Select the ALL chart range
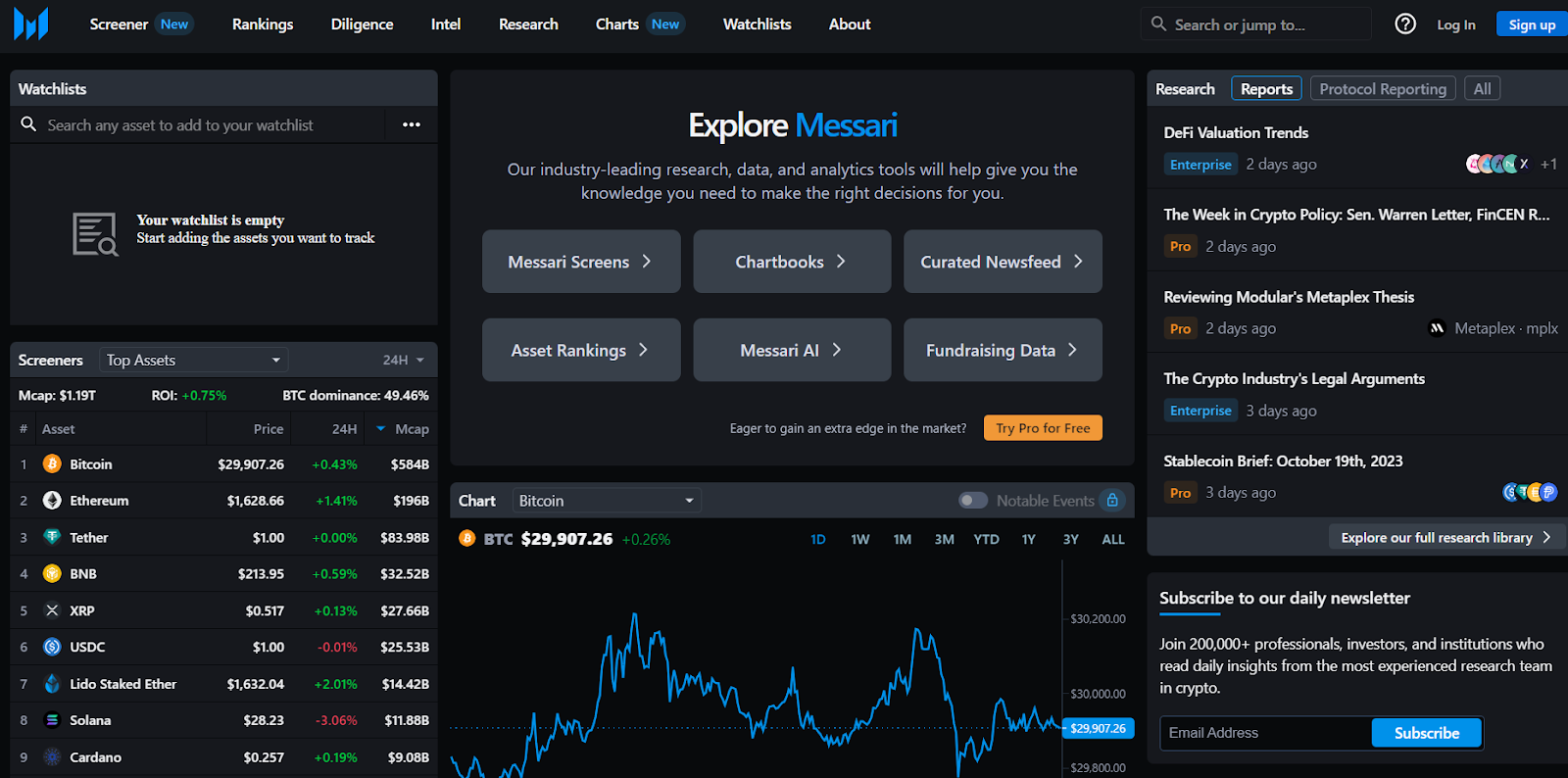The height and width of the screenshot is (778, 1568). pos(1113,539)
